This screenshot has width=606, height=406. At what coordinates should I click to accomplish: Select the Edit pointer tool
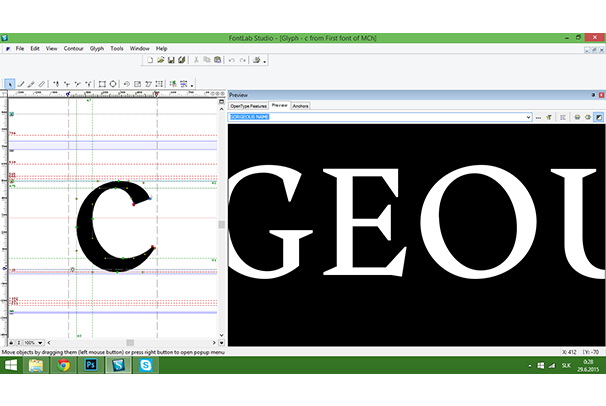[10, 84]
